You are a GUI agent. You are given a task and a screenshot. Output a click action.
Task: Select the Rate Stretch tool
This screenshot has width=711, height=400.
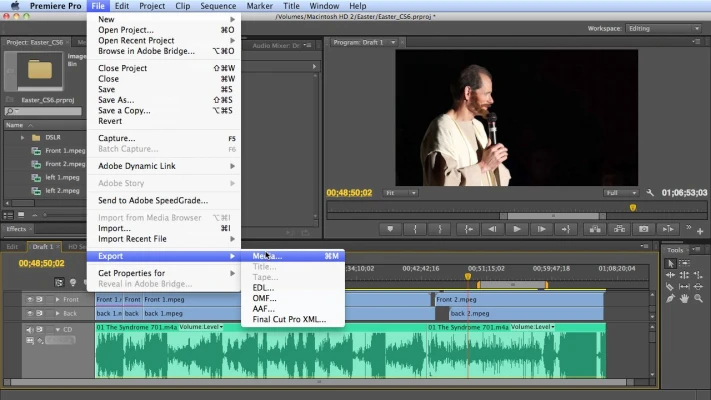coord(698,275)
